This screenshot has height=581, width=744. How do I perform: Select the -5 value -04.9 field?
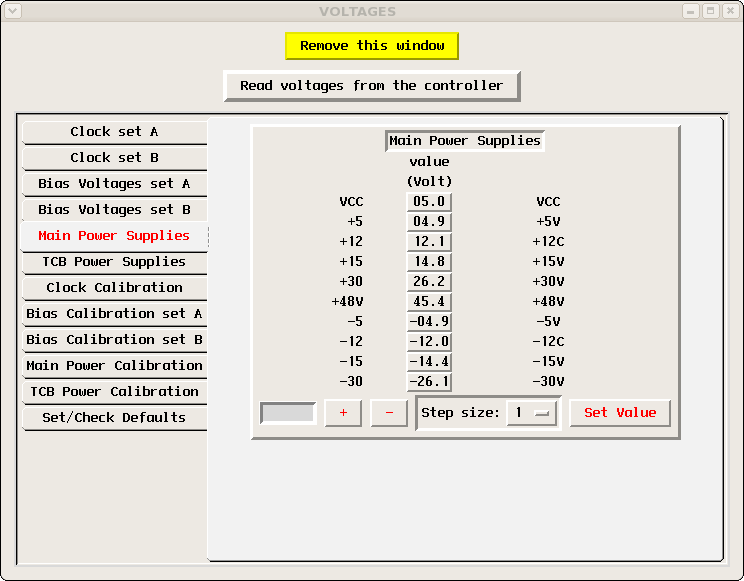(429, 321)
